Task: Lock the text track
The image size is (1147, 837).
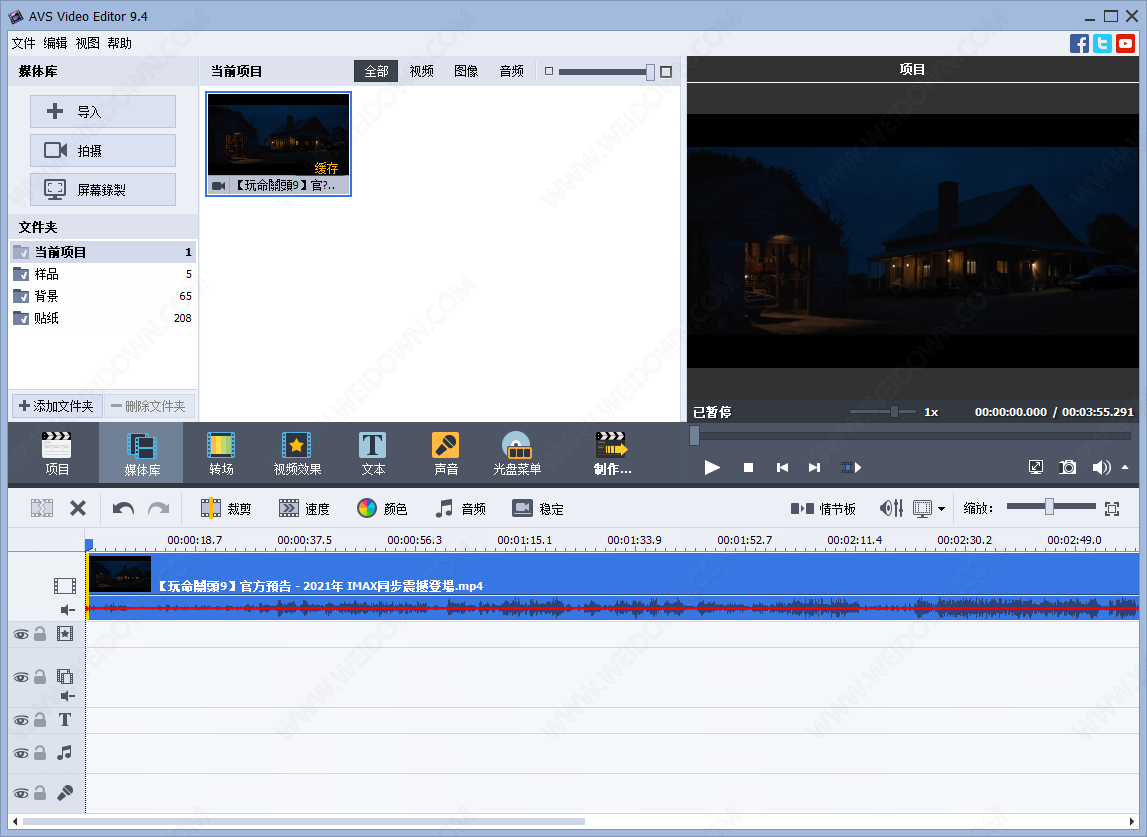Action: (x=40, y=720)
